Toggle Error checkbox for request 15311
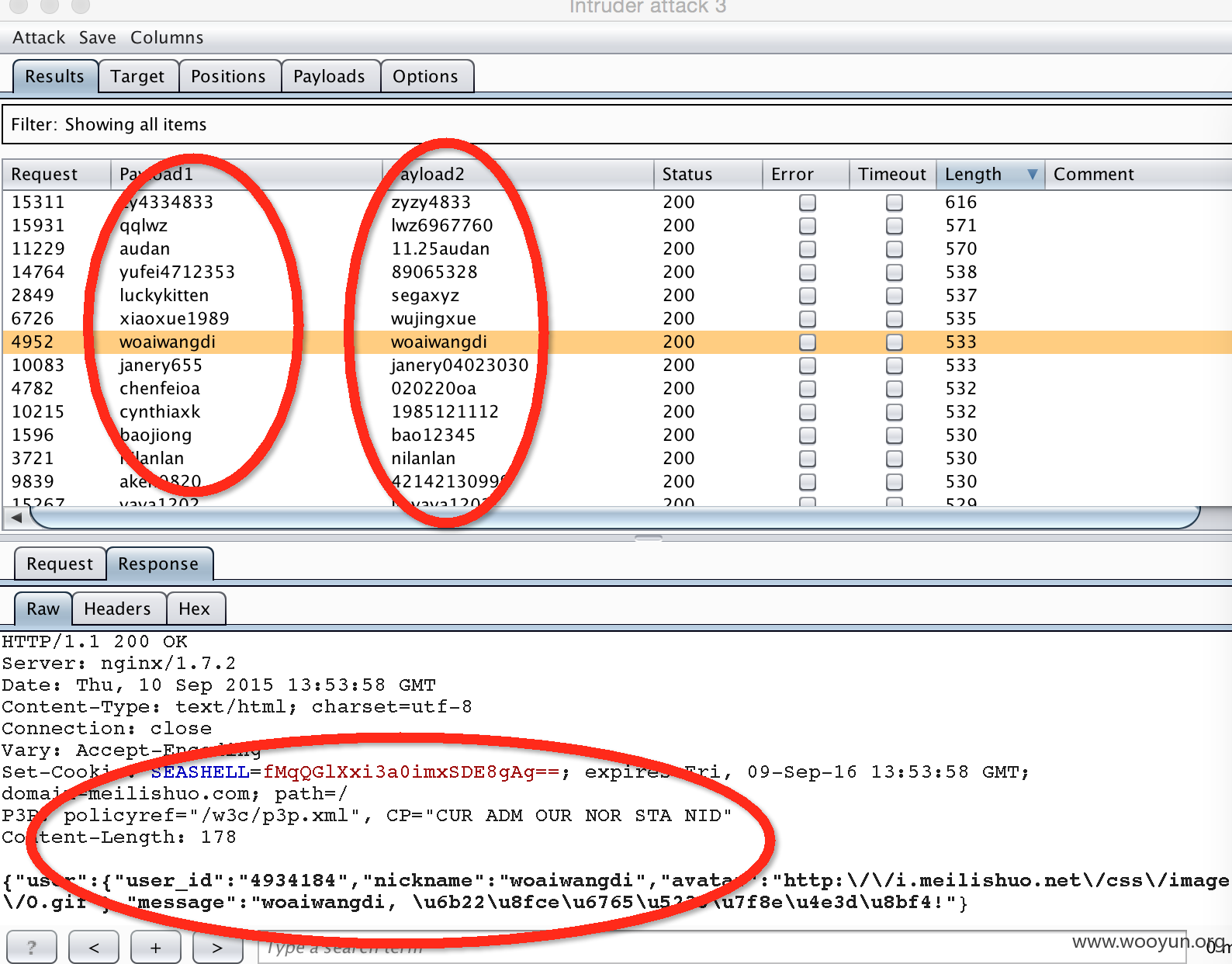 tap(808, 203)
